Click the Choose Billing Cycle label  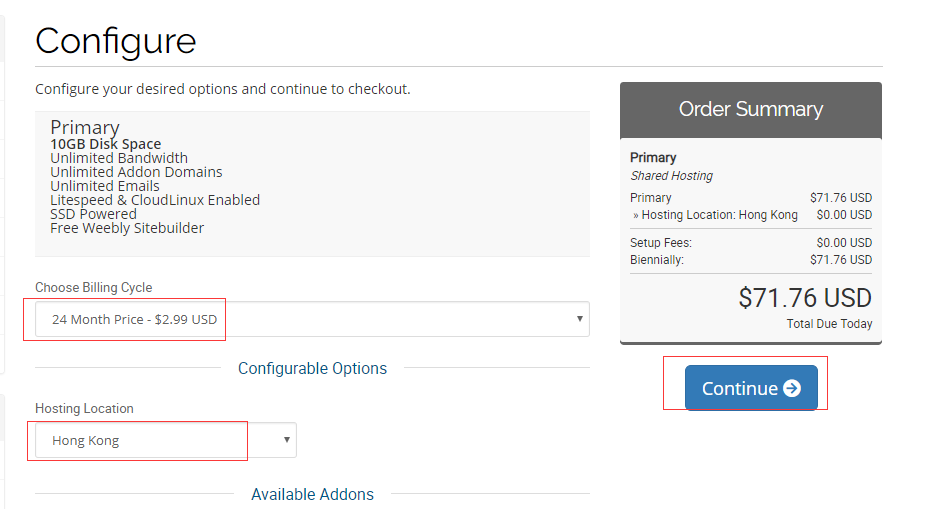tap(94, 288)
